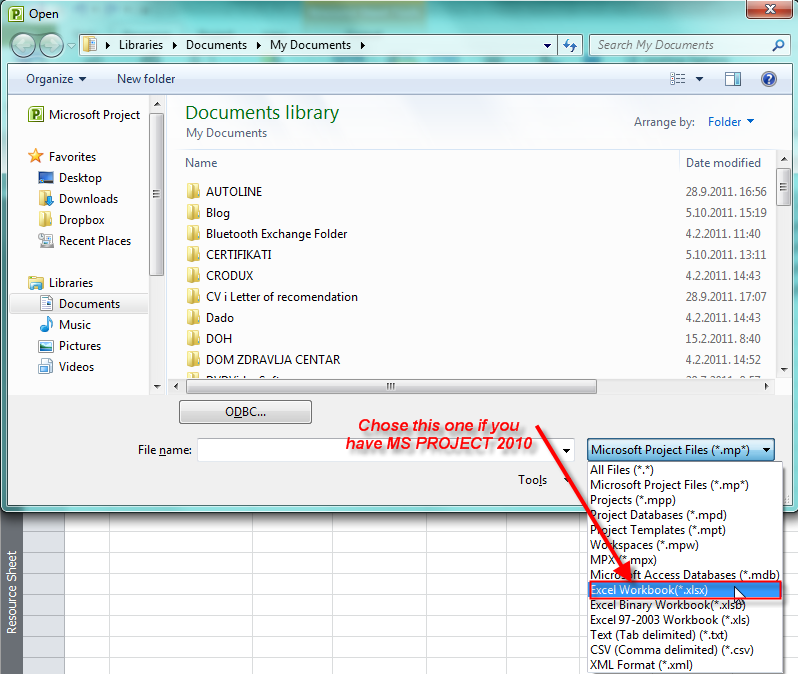Image resolution: width=798 pixels, height=674 pixels.
Task: Choose Excel Workbook (*.xlsx) option
Action: (x=650, y=590)
